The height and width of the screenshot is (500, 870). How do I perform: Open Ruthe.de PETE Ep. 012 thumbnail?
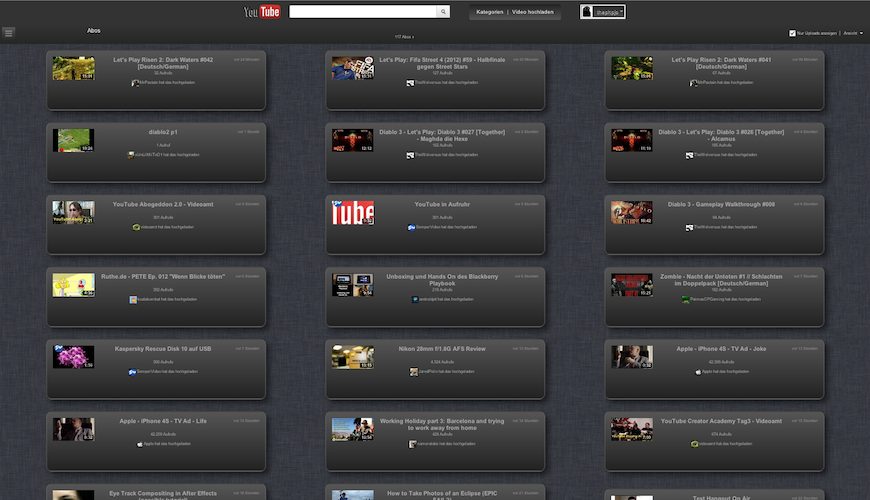[73, 285]
